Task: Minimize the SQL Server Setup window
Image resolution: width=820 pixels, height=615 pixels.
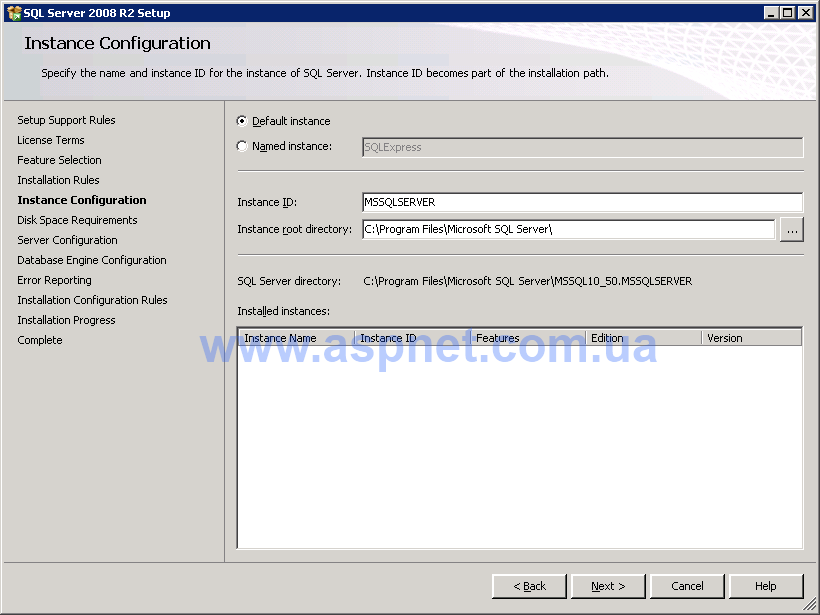Action: coord(770,13)
